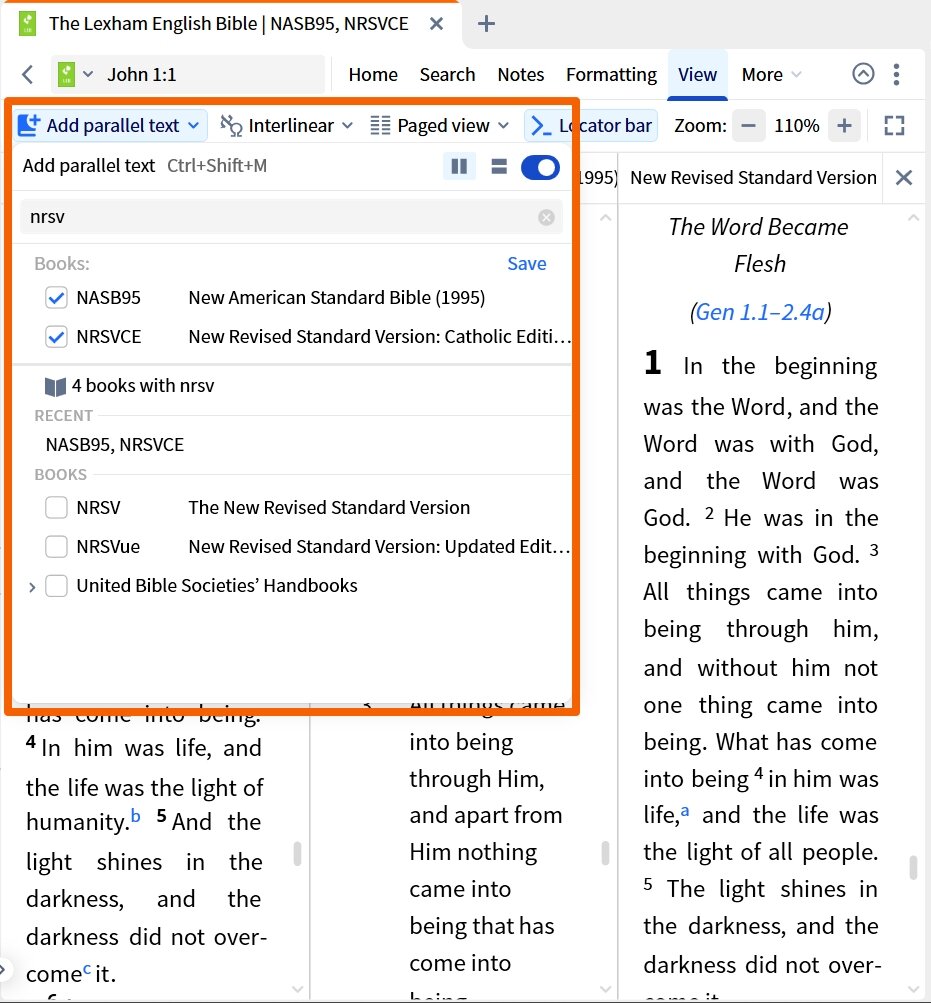Clear the nrsv search text
Screen dimensions: 931x1003
pyautogui.click(x=546, y=217)
